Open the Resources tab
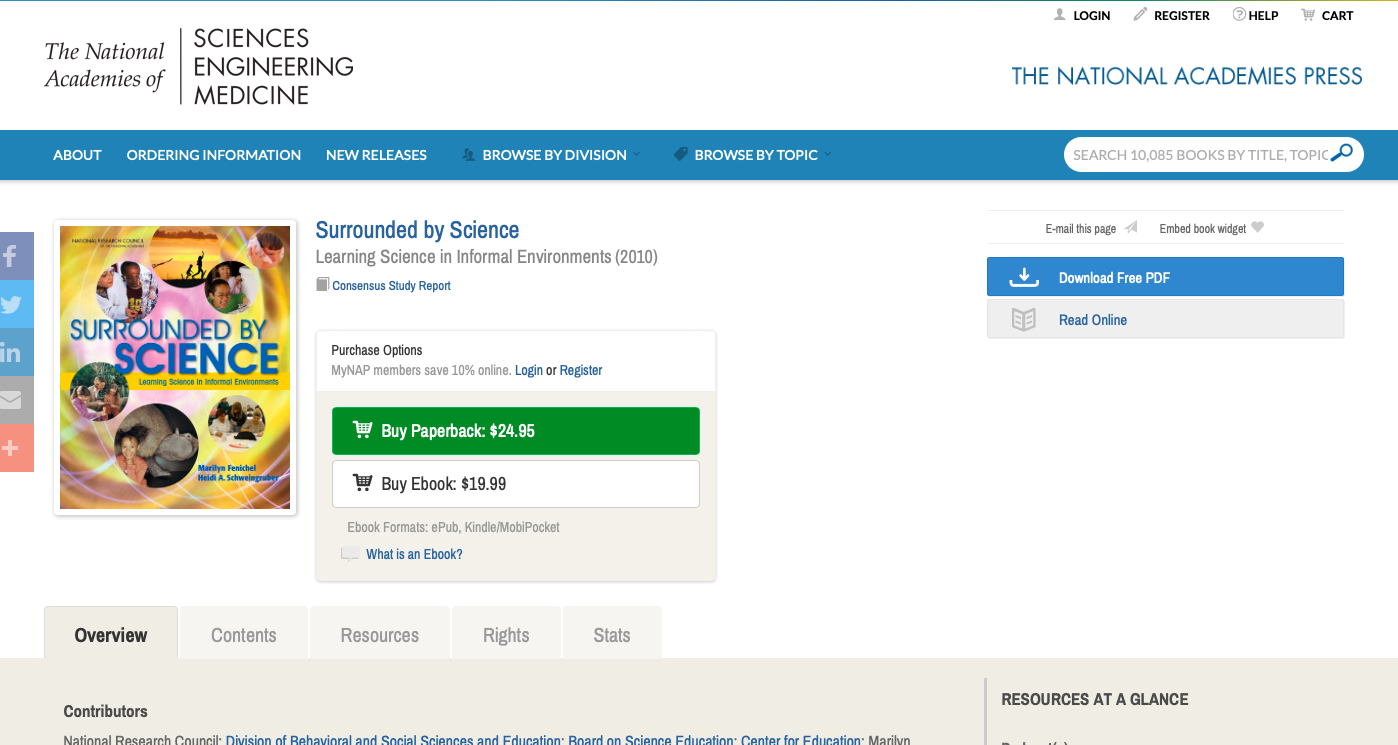The height and width of the screenshot is (745, 1398). click(x=380, y=634)
